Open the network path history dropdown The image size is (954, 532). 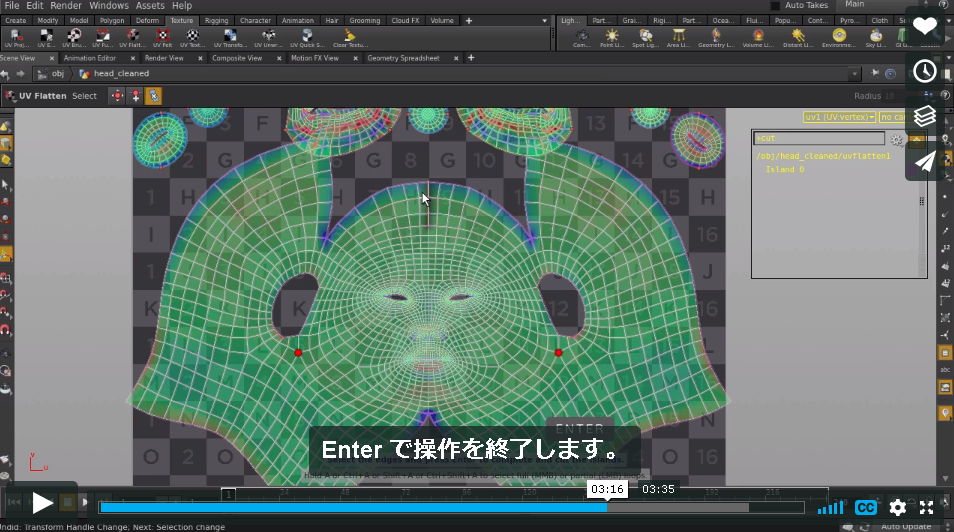pos(855,74)
